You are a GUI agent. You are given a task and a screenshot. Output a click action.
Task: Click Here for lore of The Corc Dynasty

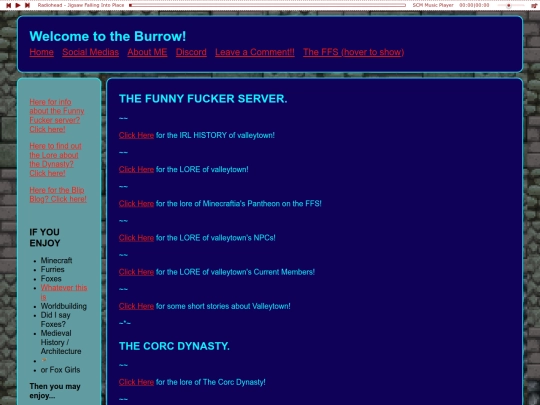coord(136,382)
